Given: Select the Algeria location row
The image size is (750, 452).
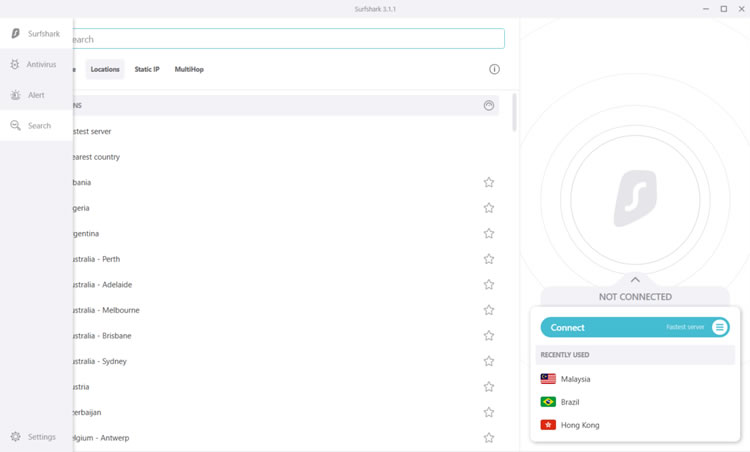Looking at the screenshot, I should [286, 208].
